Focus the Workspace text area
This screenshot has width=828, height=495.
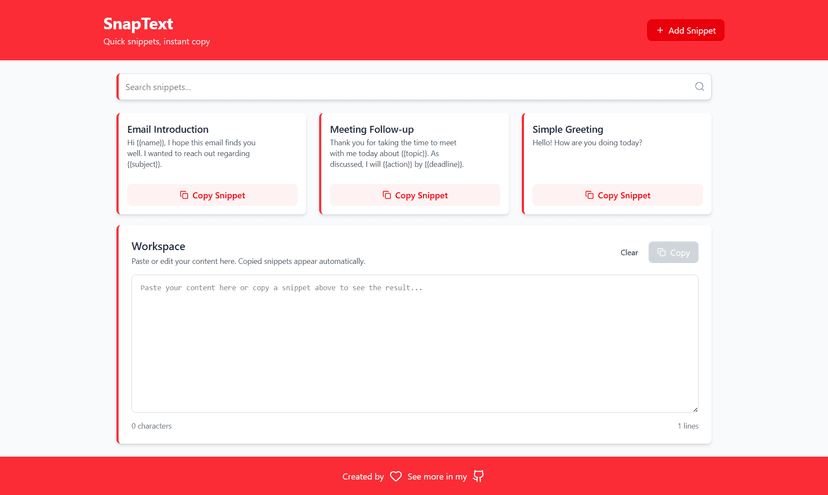coord(415,343)
